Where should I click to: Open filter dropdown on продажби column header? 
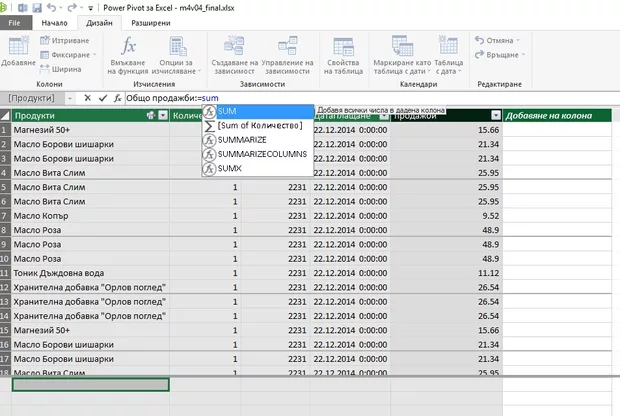click(497, 116)
